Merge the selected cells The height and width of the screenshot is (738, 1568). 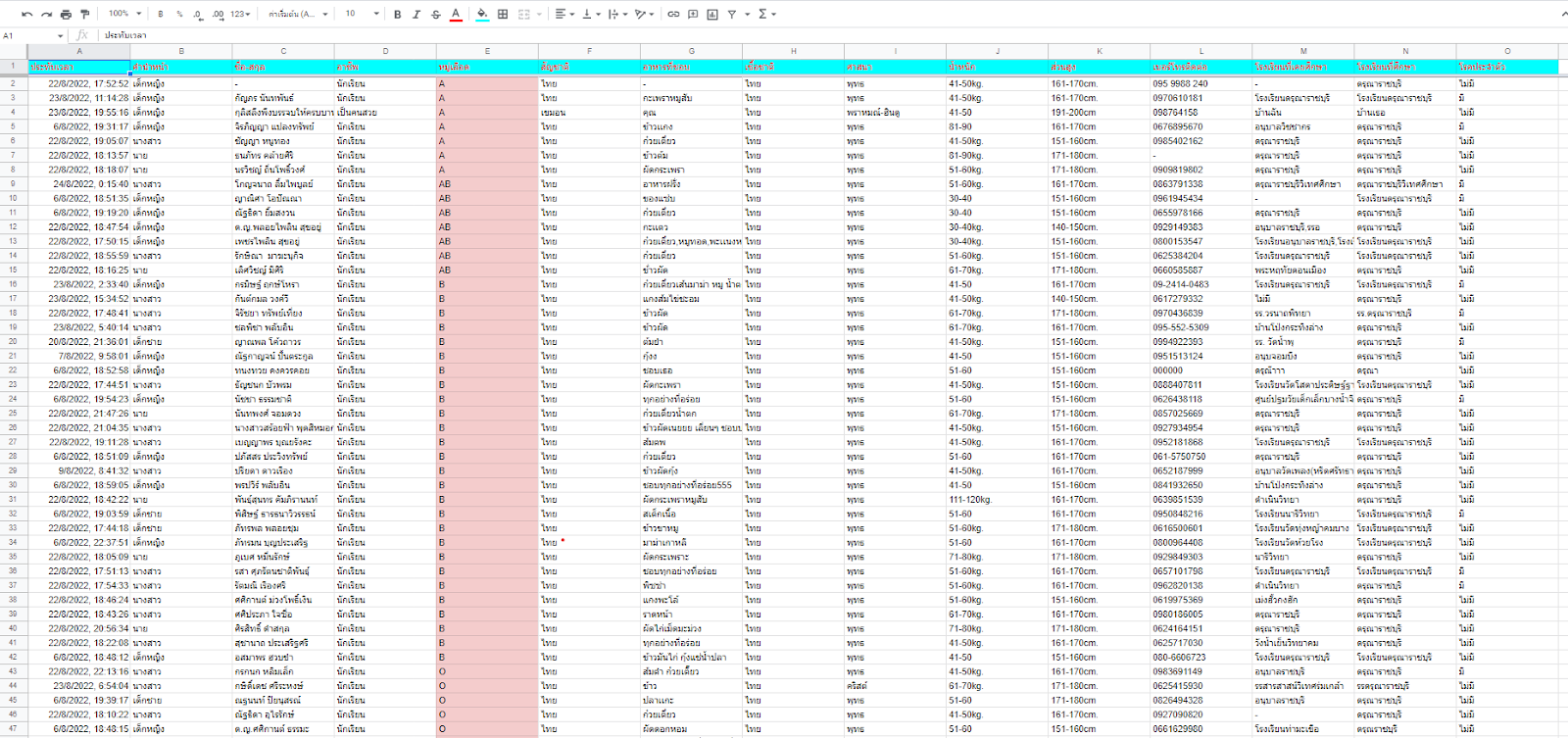pos(523,14)
